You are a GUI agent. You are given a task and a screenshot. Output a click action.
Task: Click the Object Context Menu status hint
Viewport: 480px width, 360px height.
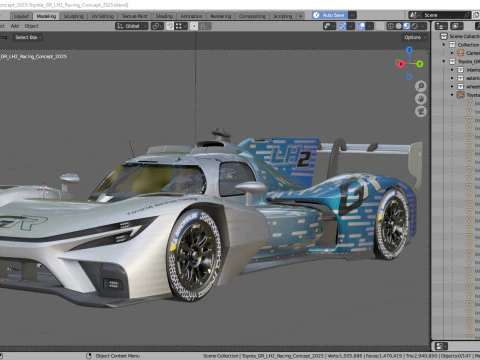[117, 356]
